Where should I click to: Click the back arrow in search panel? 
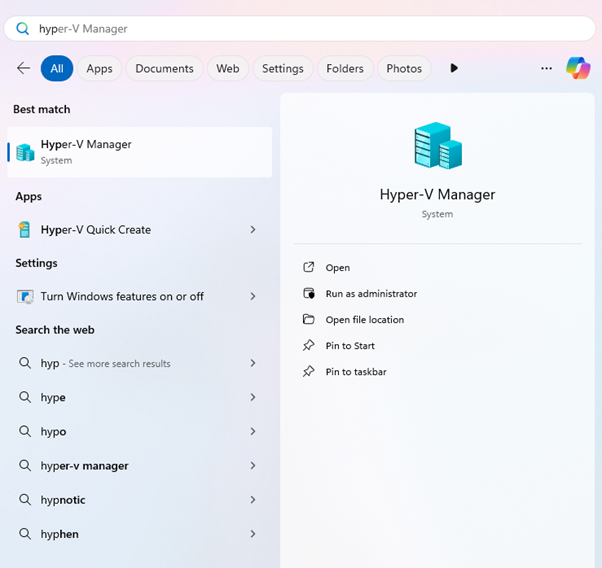[24, 68]
